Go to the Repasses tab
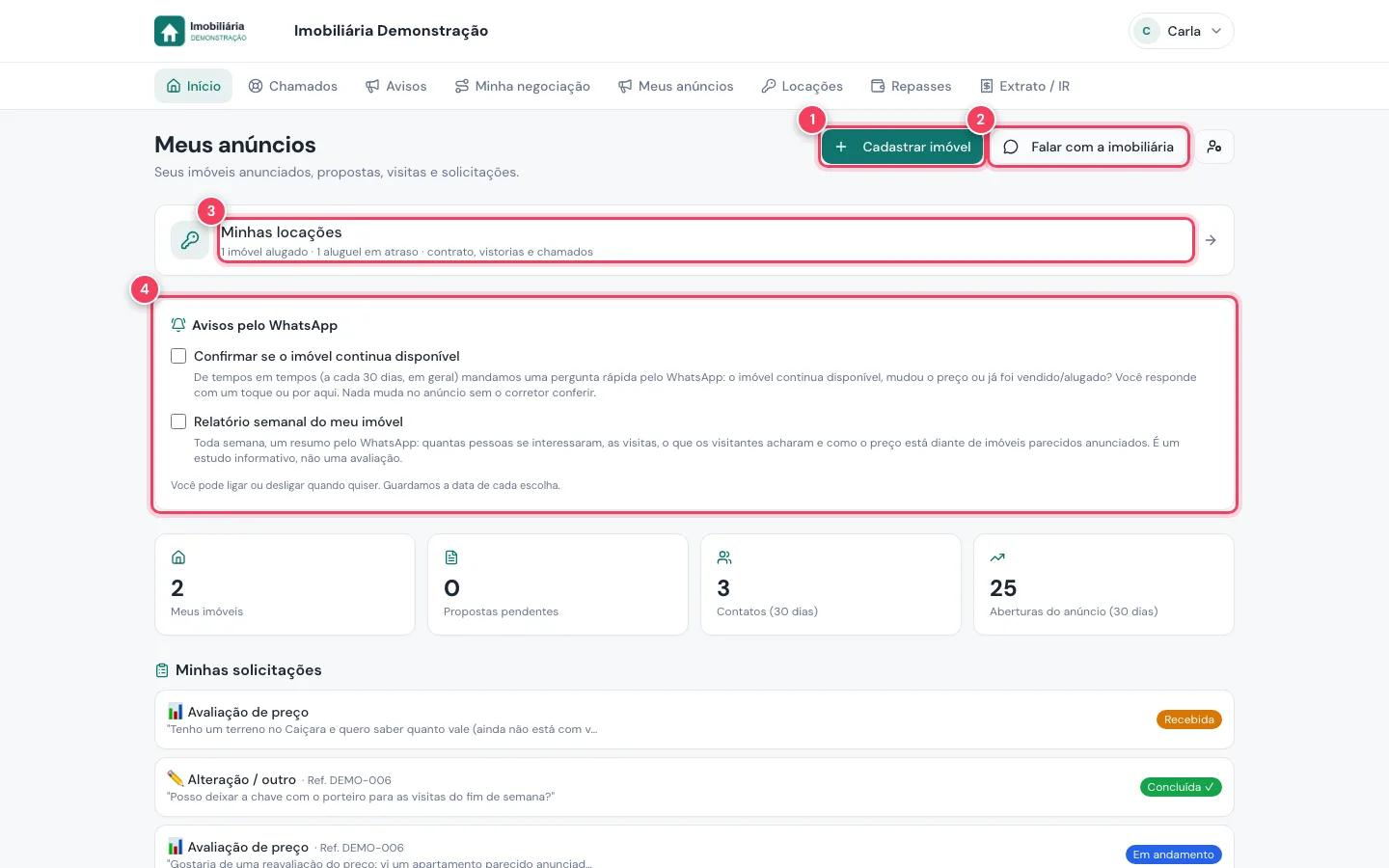Image resolution: width=1389 pixels, height=868 pixels. (911, 86)
